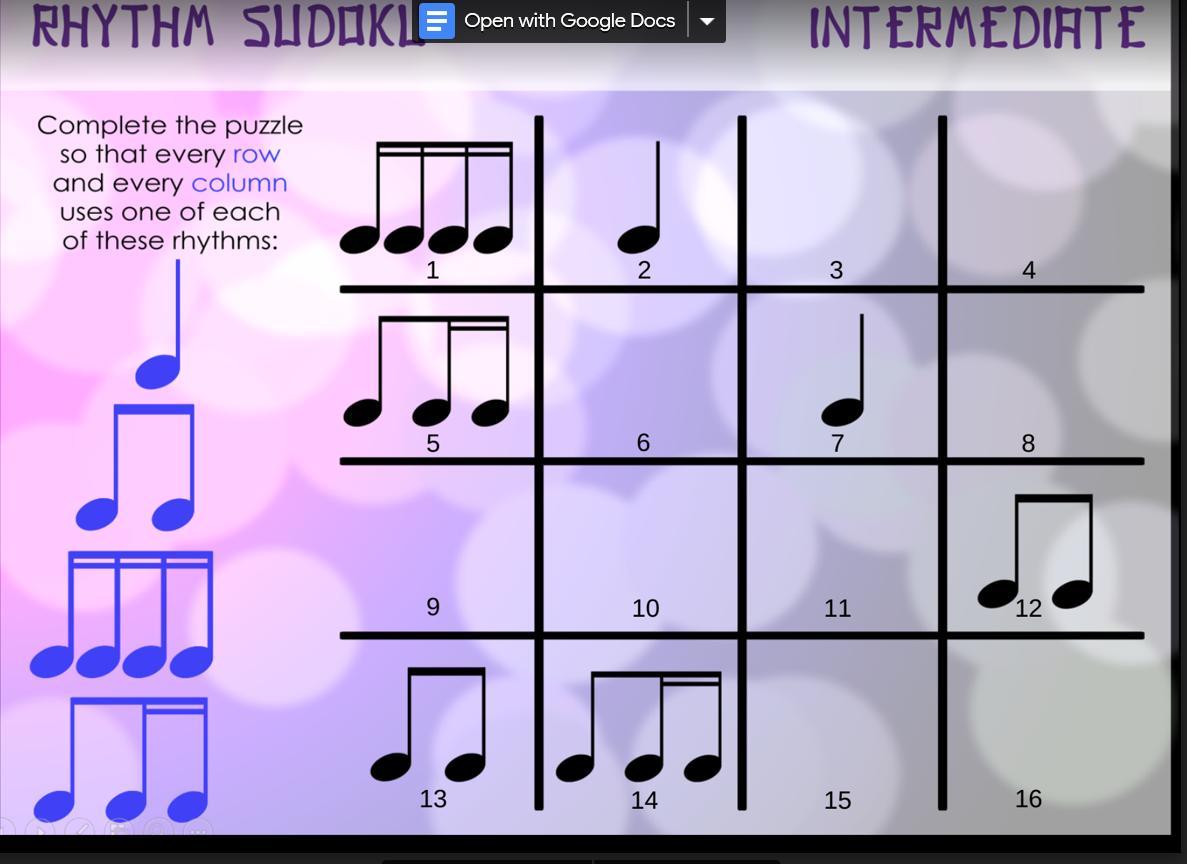Select empty puzzle cell 10

coord(640,548)
